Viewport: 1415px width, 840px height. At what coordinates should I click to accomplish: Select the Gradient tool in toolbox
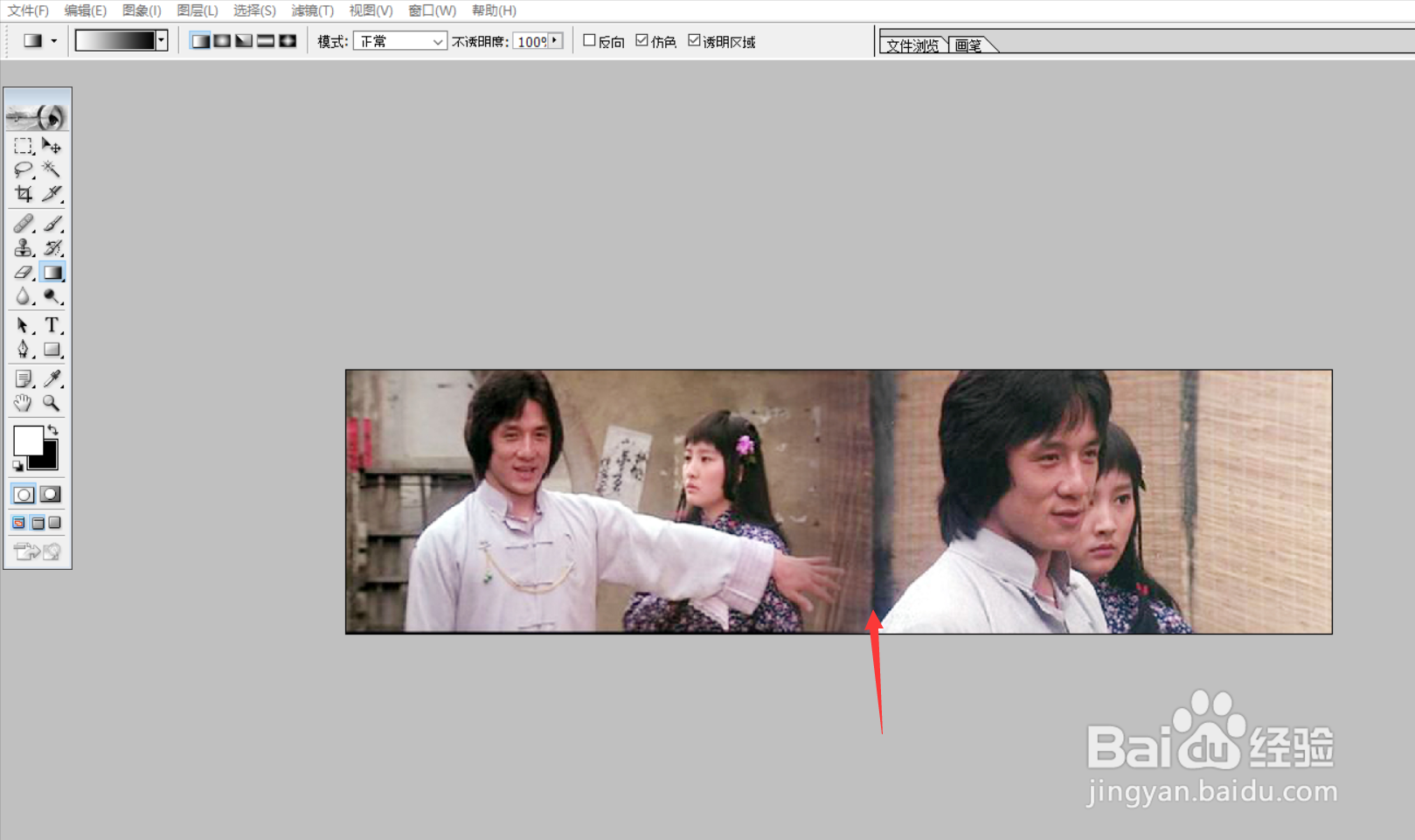coord(52,273)
